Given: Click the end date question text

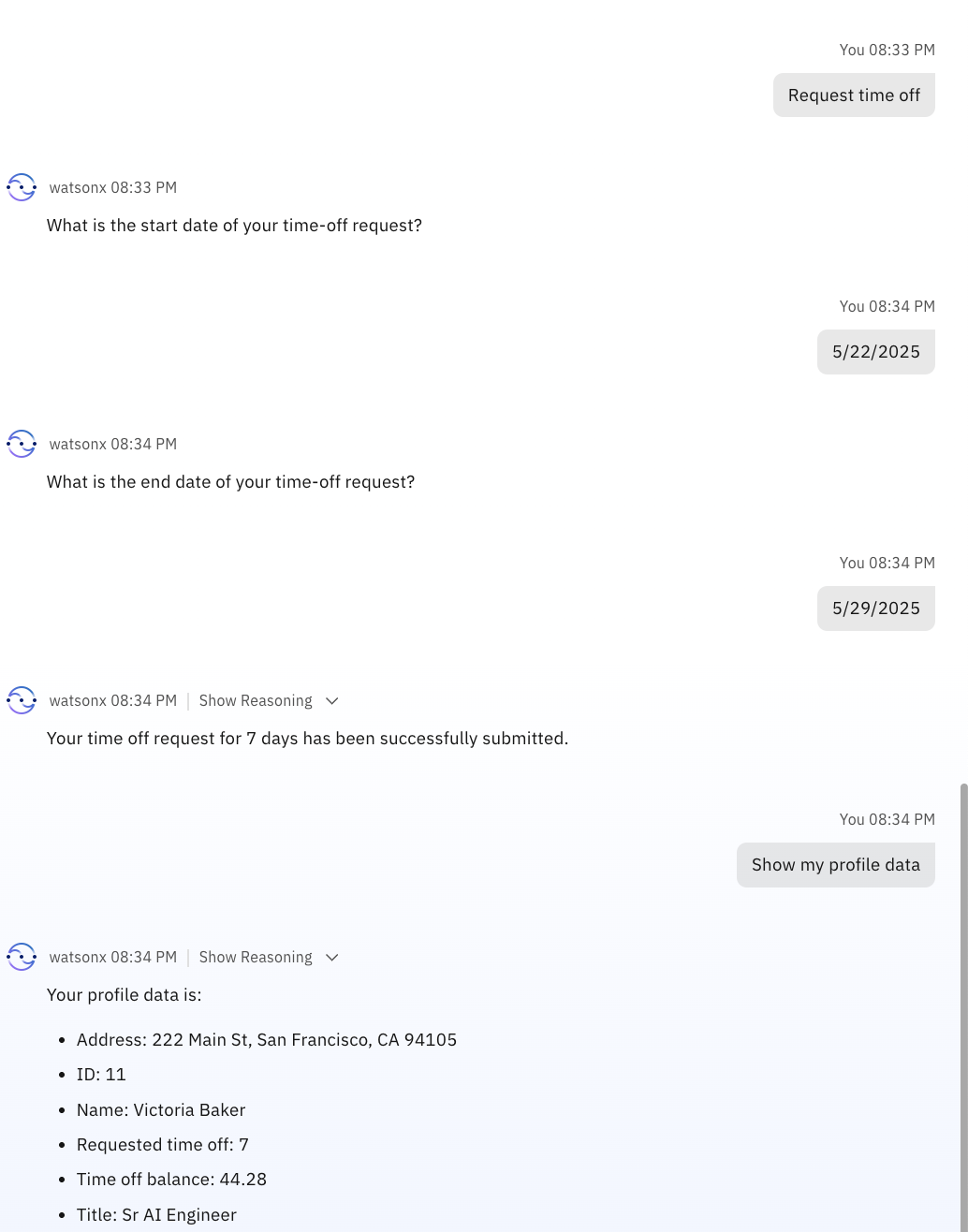Looking at the screenshot, I should (x=230, y=482).
